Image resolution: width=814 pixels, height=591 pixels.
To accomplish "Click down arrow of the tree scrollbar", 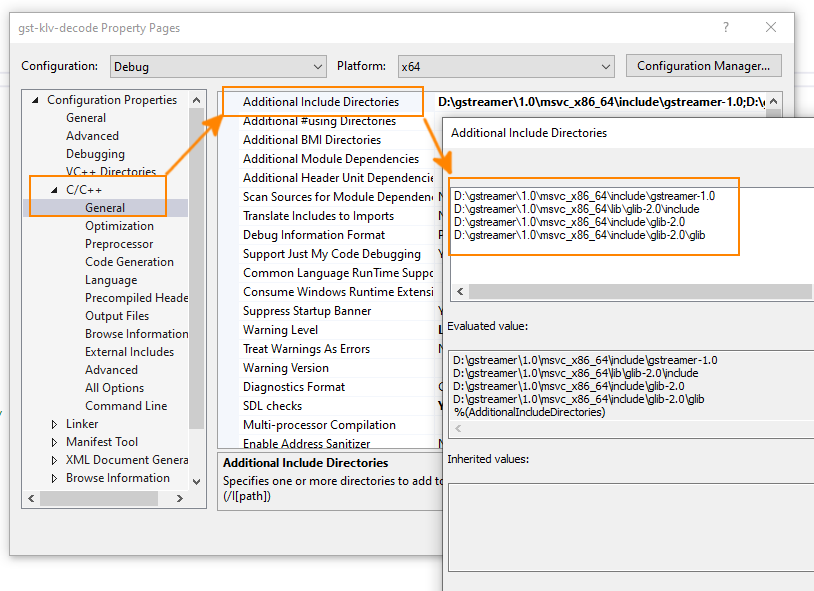I will [x=196, y=480].
